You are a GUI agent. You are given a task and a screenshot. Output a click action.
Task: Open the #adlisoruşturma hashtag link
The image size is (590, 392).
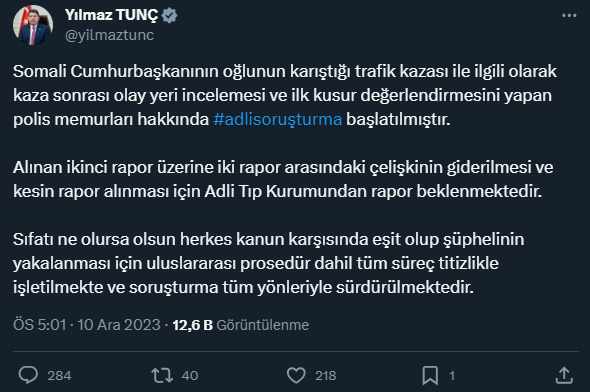(278, 119)
